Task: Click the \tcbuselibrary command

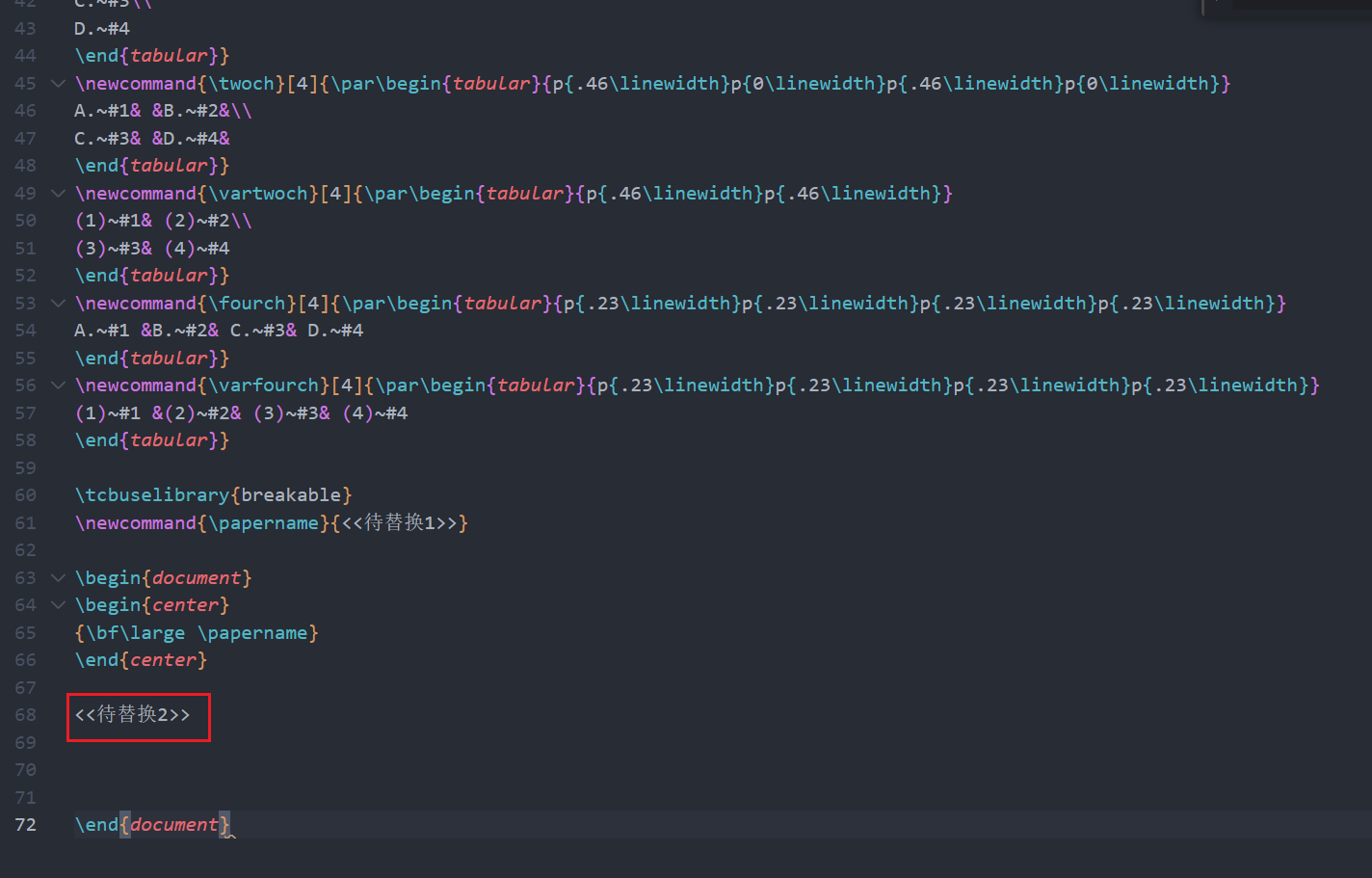Action: [152, 495]
